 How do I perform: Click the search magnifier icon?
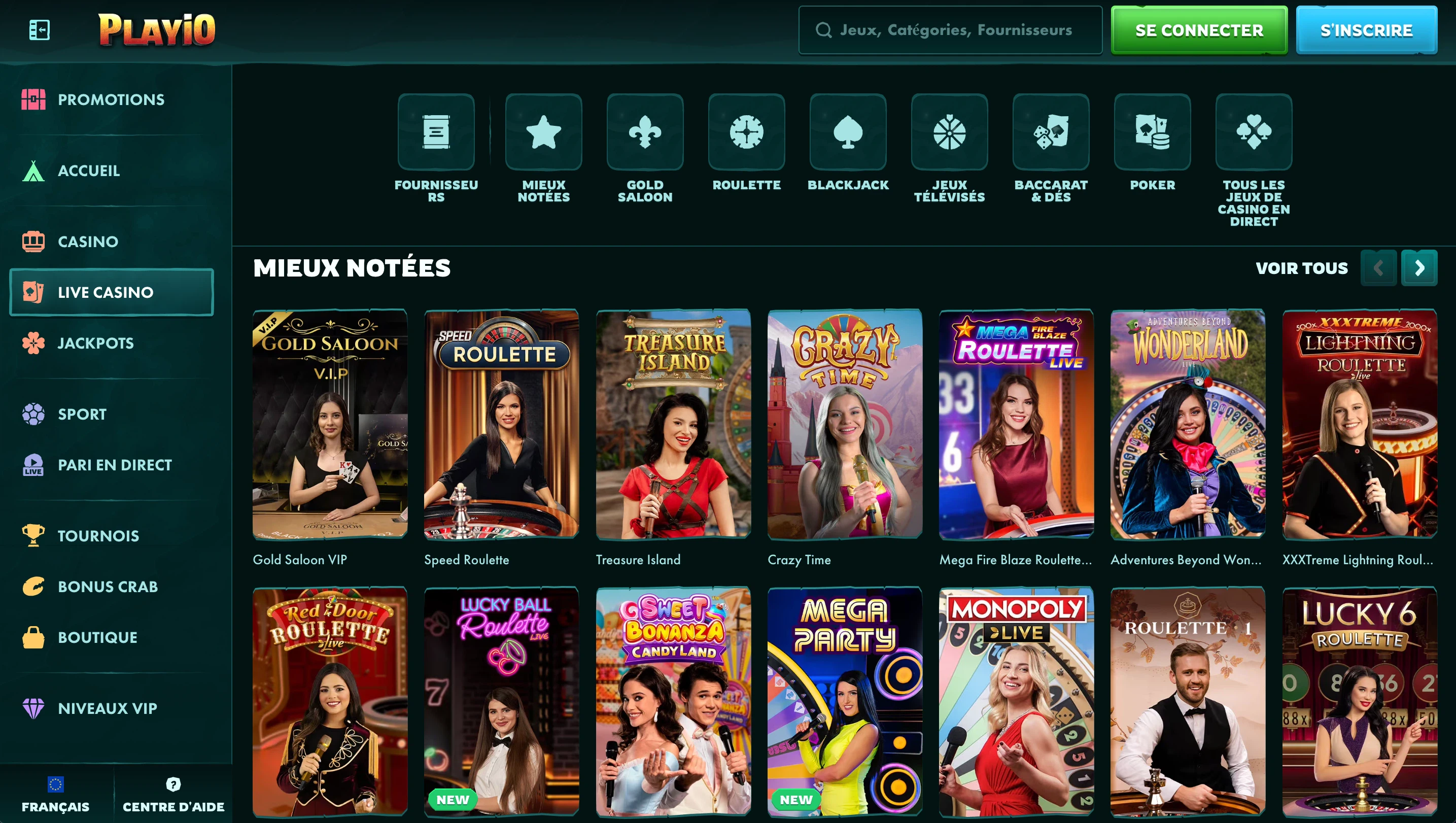coord(823,30)
